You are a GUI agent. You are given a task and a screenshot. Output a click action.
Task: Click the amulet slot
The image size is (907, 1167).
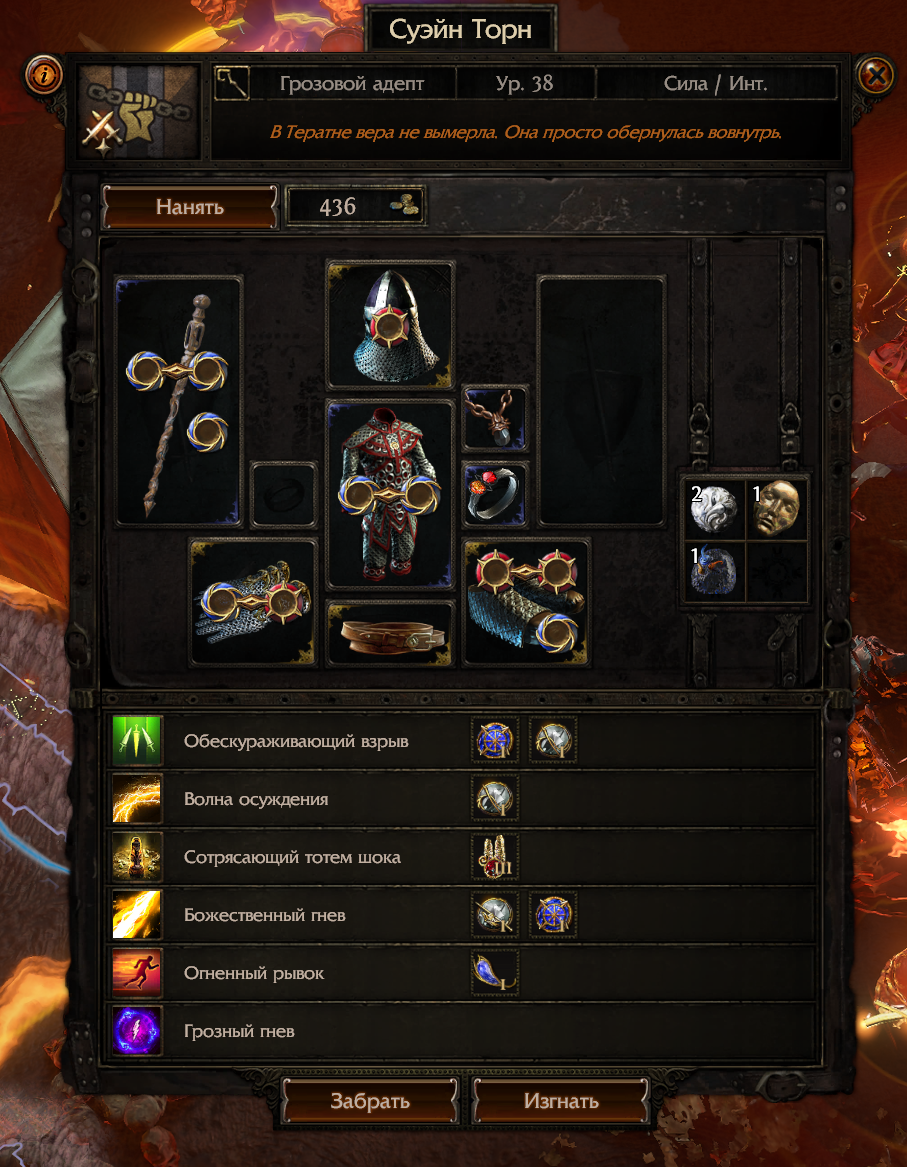coord(495,418)
